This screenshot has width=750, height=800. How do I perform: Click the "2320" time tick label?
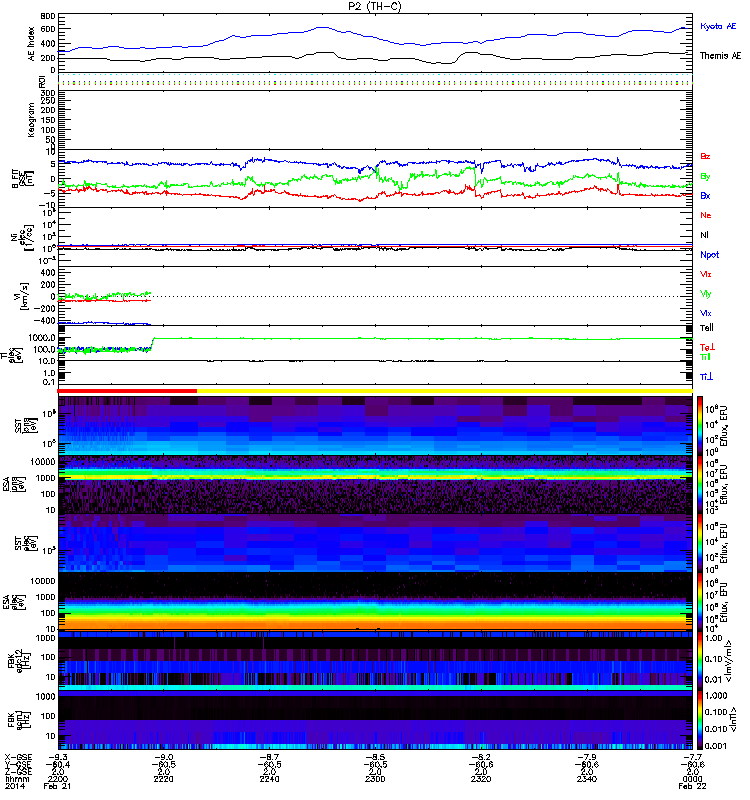pyautogui.click(x=481, y=779)
